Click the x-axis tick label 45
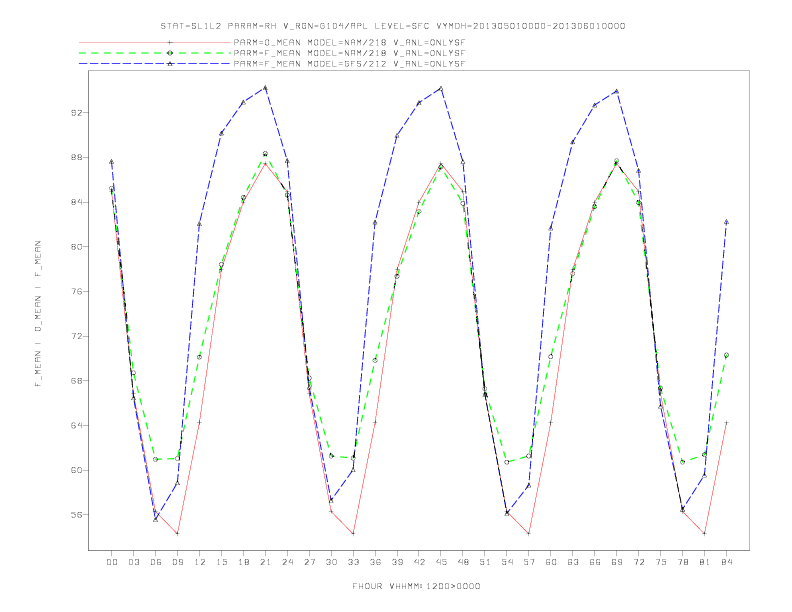 click(441, 562)
